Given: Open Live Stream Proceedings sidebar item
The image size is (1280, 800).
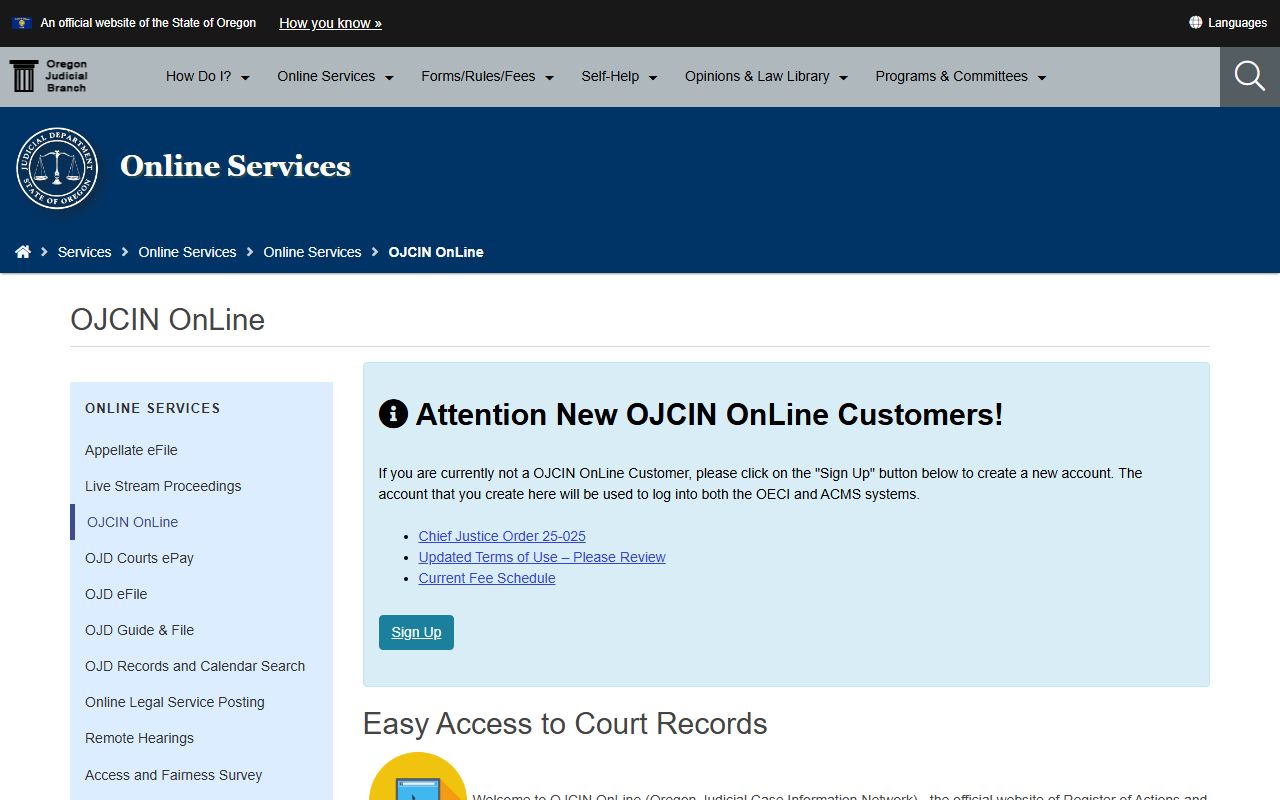Looking at the screenshot, I should click(163, 486).
